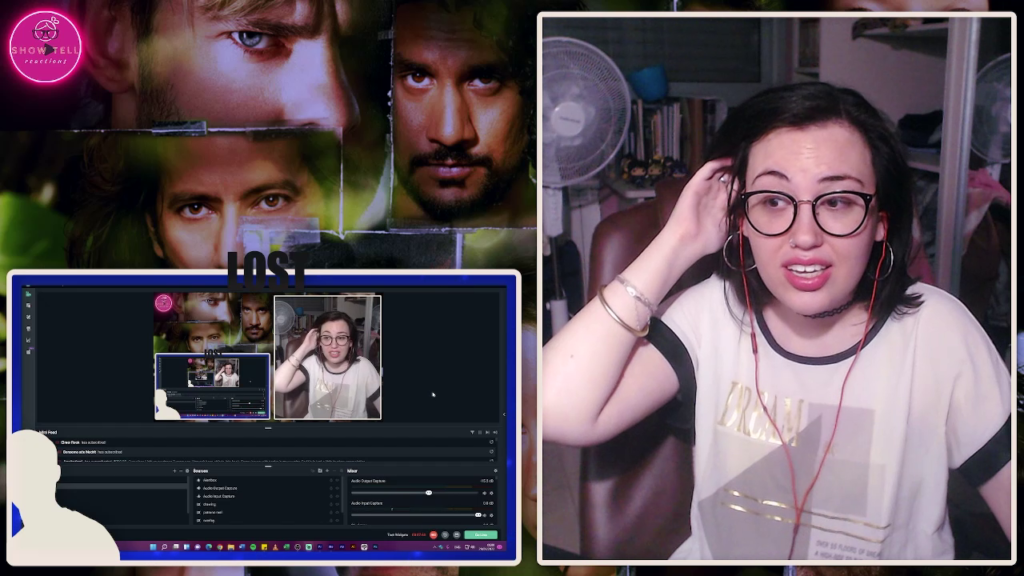The image size is (1024, 576).
Task: Open the Editor tab in left sidebar
Action: click(x=29, y=295)
